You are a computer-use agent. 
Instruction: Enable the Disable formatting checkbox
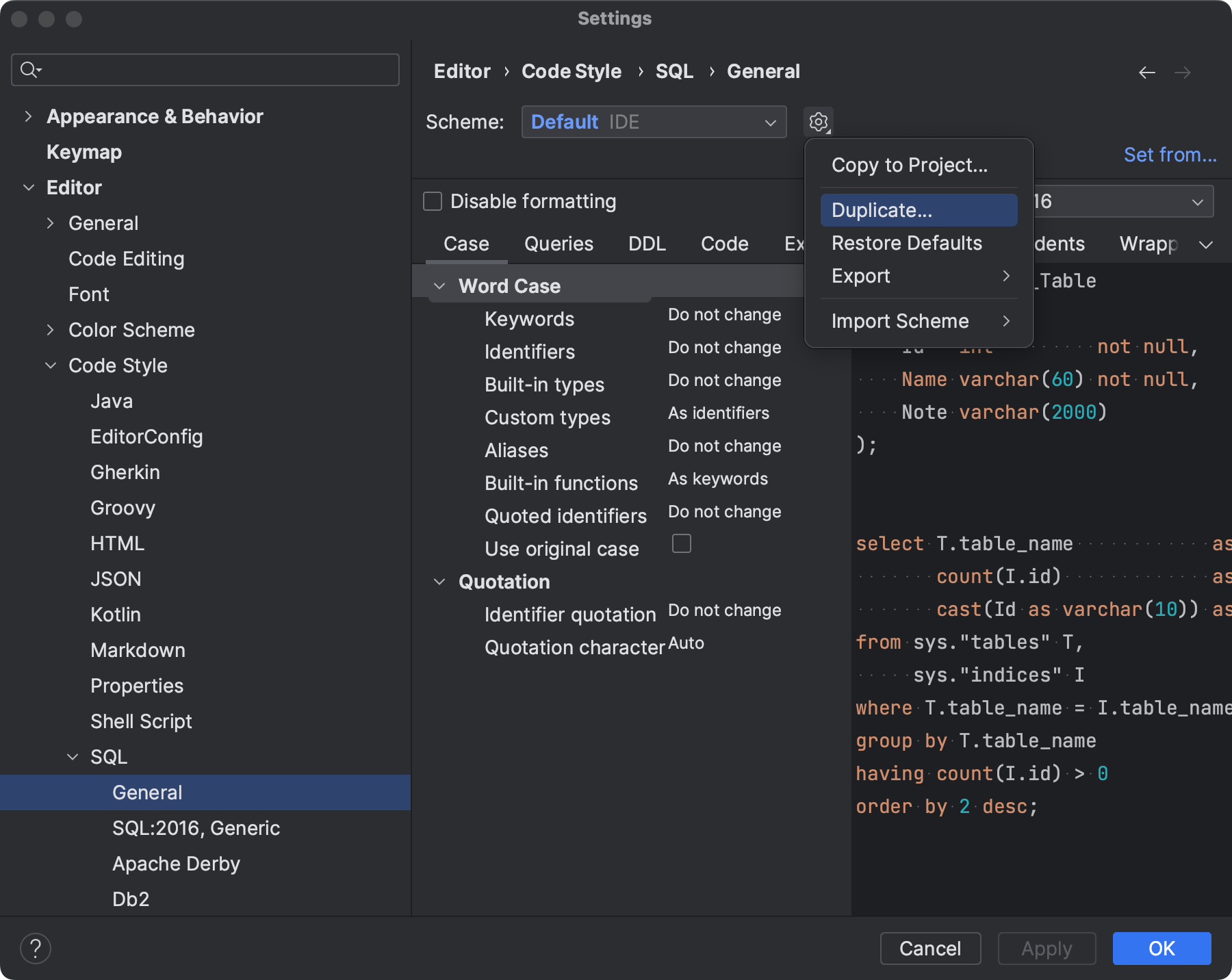(x=432, y=201)
